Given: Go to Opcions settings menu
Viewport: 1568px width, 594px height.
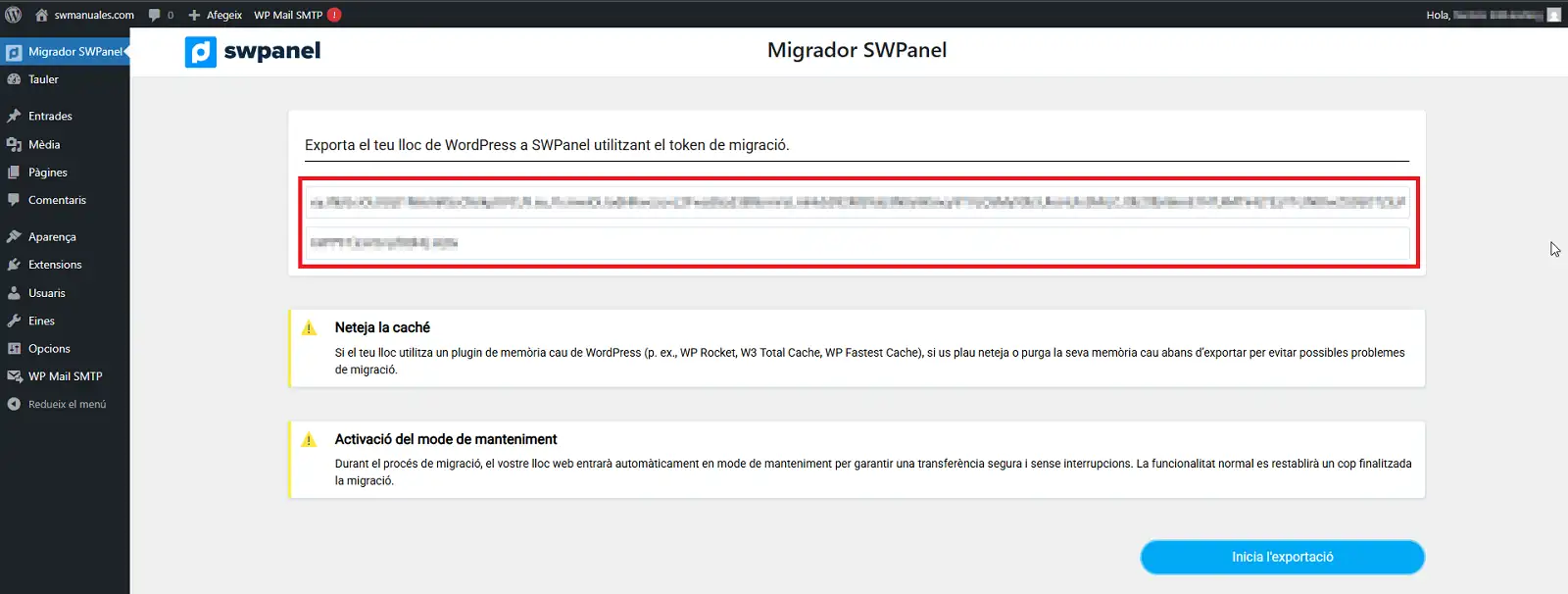Looking at the screenshot, I should (x=49, y=349).
